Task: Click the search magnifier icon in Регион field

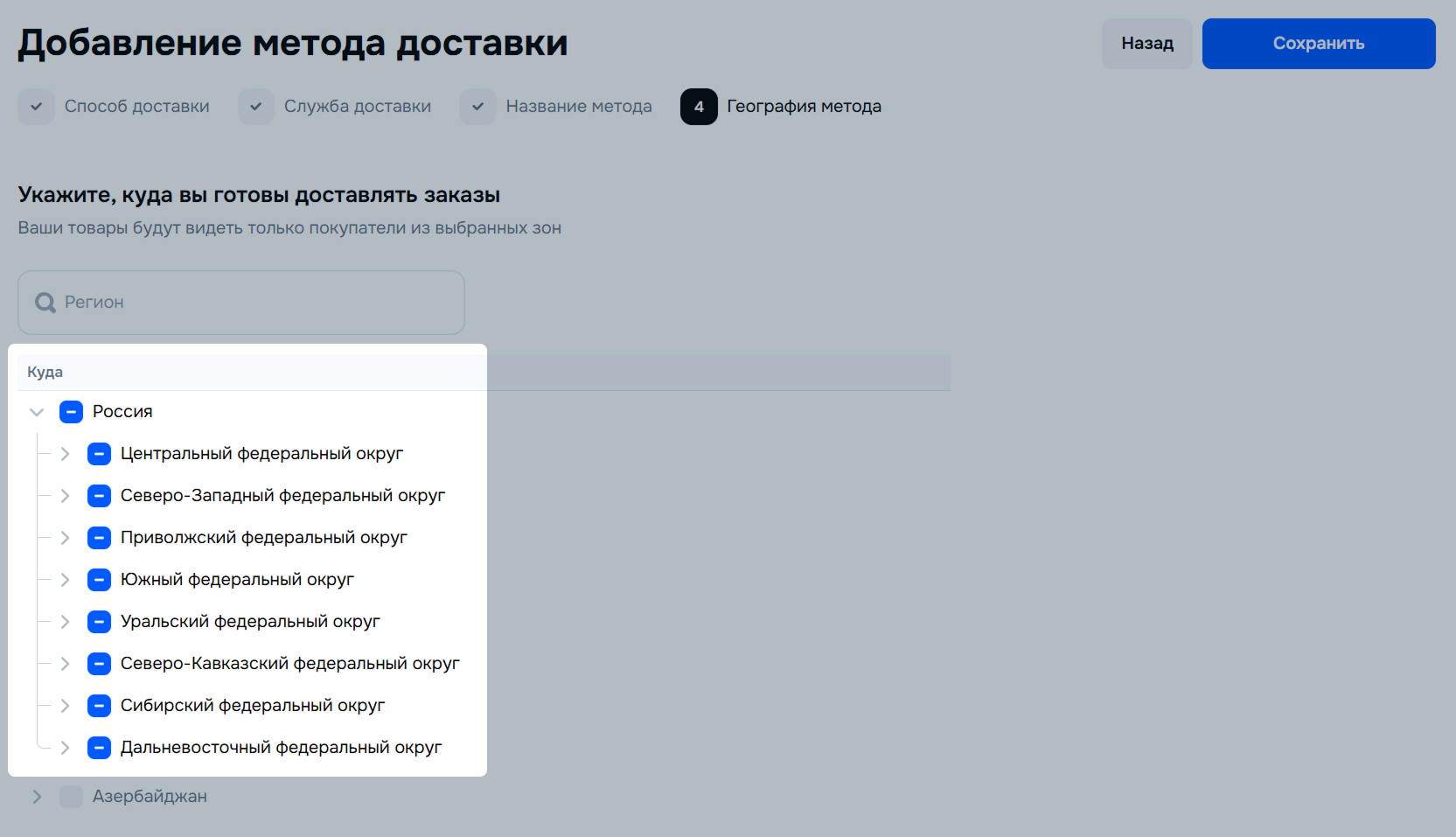Action: [45, 303]
